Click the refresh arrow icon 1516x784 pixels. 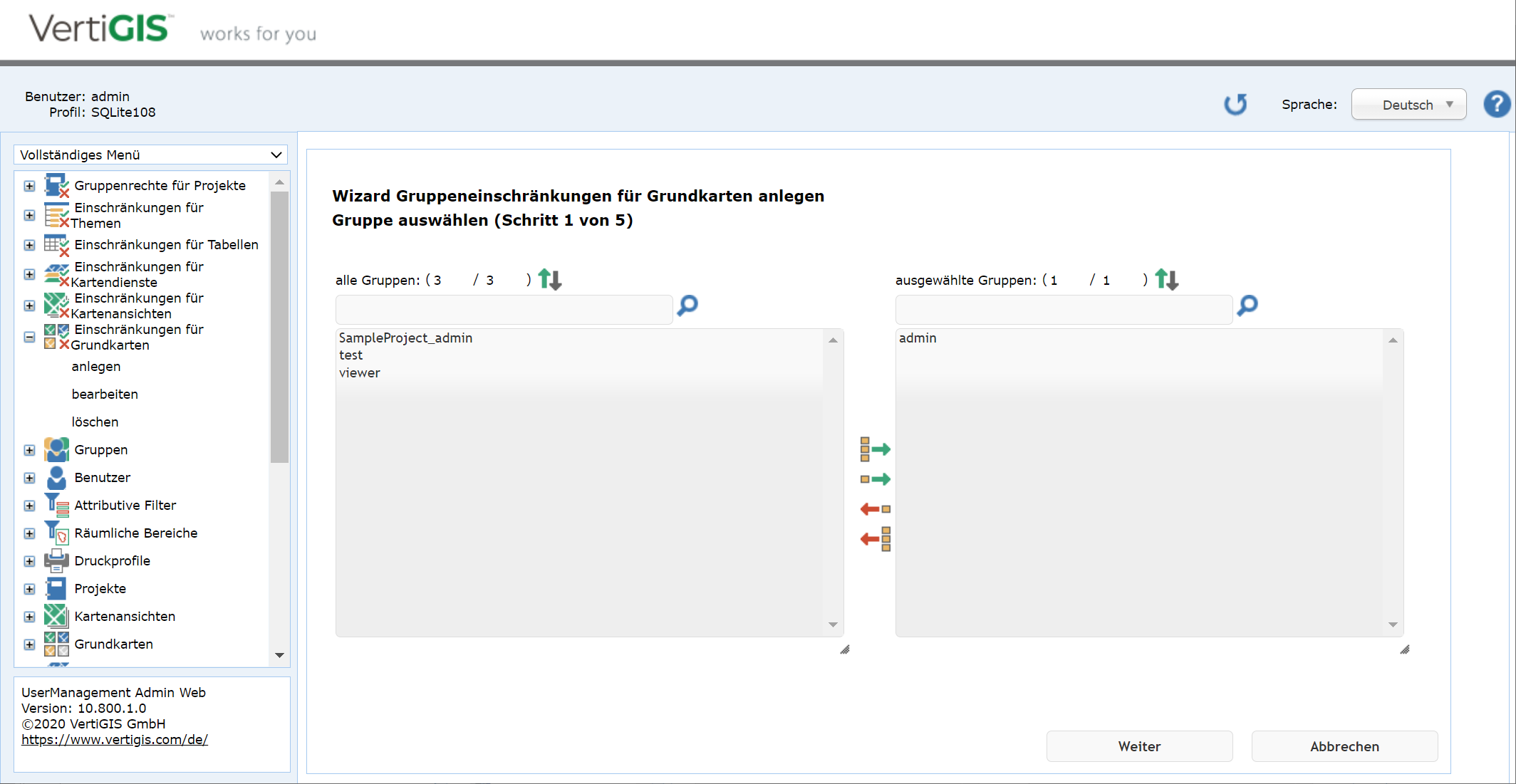pos(1235,105)
